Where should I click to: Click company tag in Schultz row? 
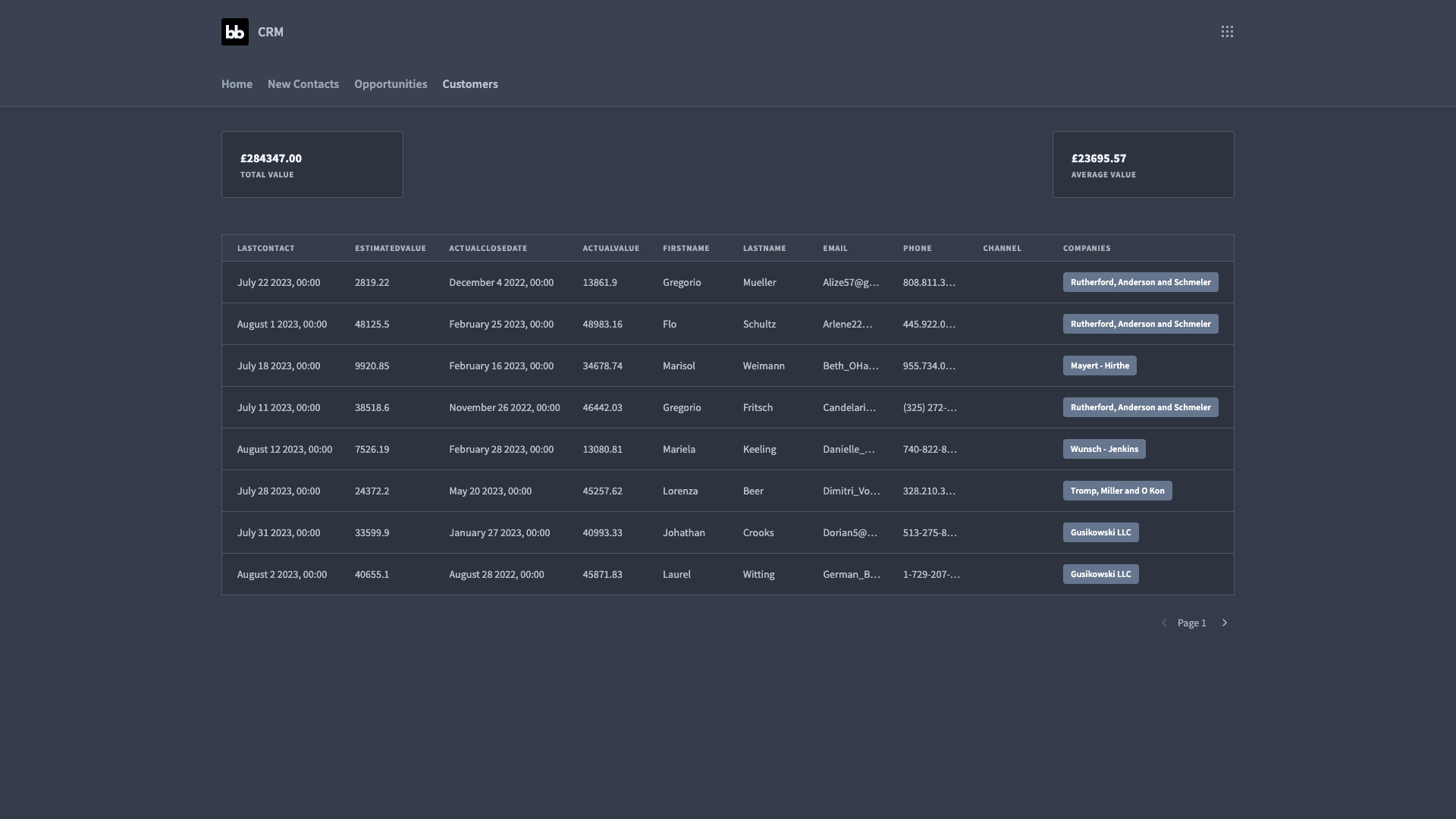pyautogui.click(x=1141, y=324)
